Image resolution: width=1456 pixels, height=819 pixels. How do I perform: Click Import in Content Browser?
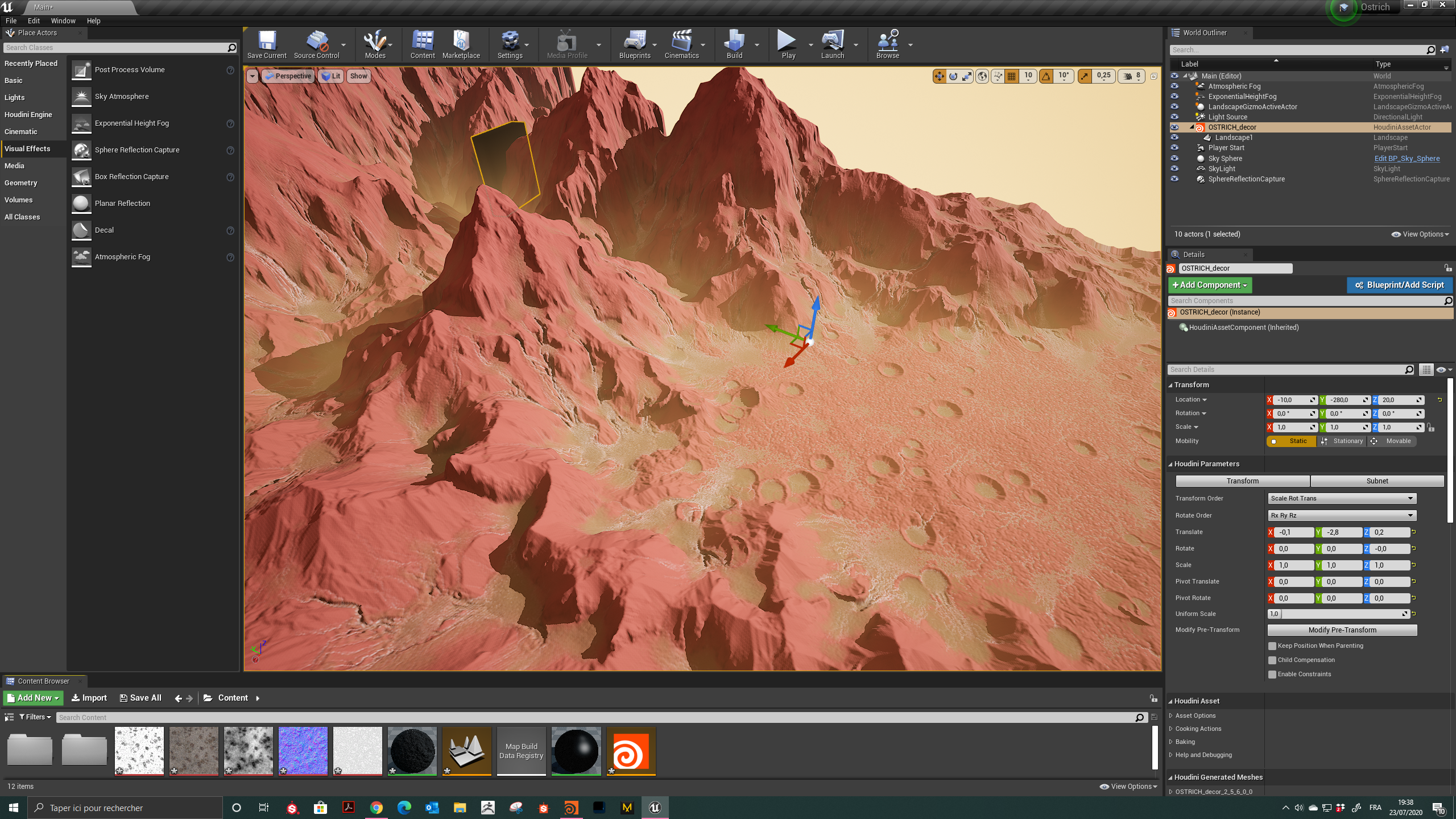coord(89,698)
